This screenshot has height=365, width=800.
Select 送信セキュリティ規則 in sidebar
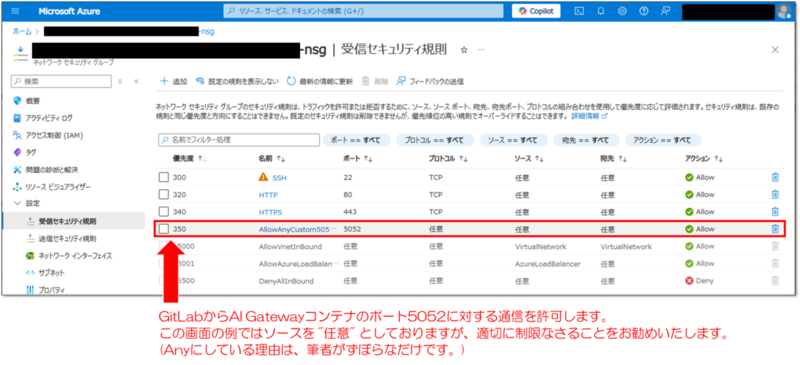pyautogui.click(x=67, y=238)
